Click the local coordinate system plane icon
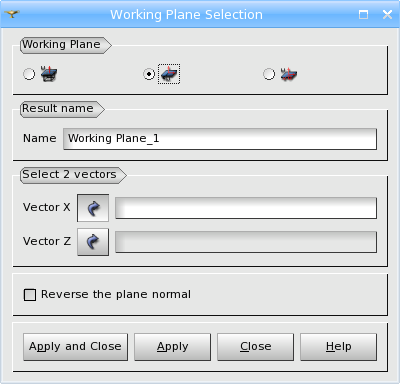The height and width of the screenshot is (384, 400). 289,74
